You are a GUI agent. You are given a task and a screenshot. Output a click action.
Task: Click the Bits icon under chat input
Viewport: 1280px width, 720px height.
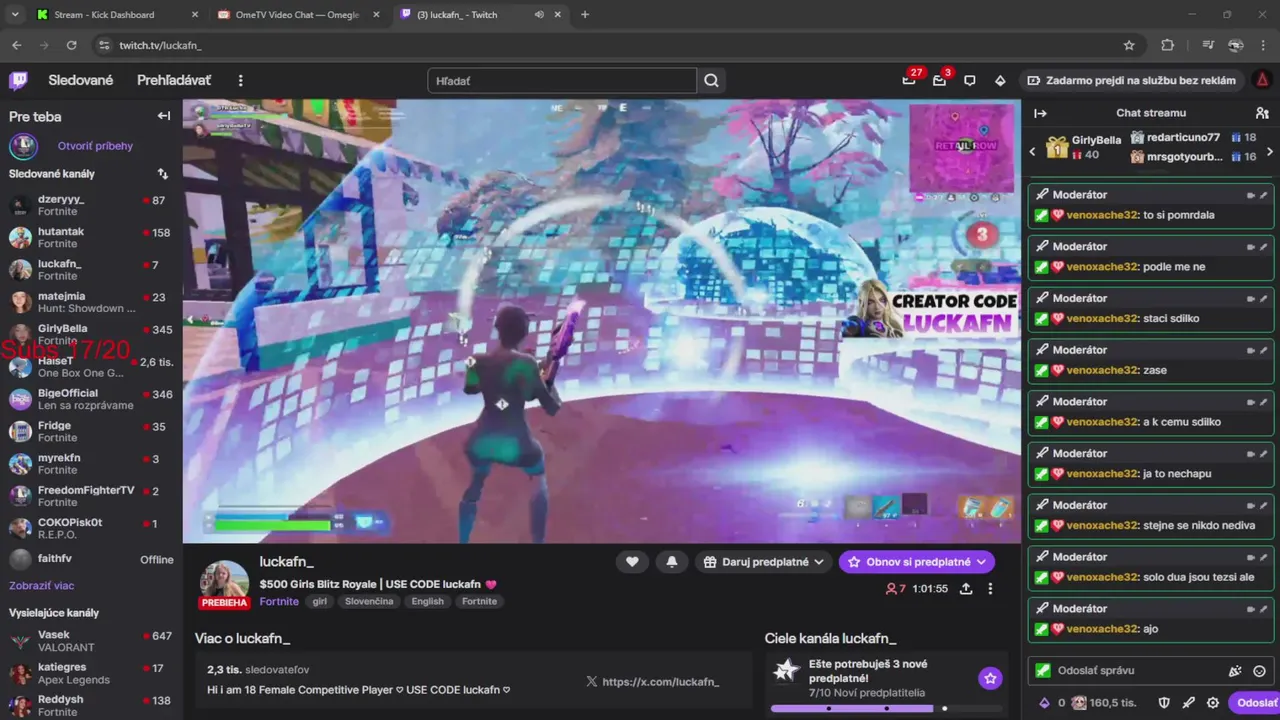coord(1045,703)
